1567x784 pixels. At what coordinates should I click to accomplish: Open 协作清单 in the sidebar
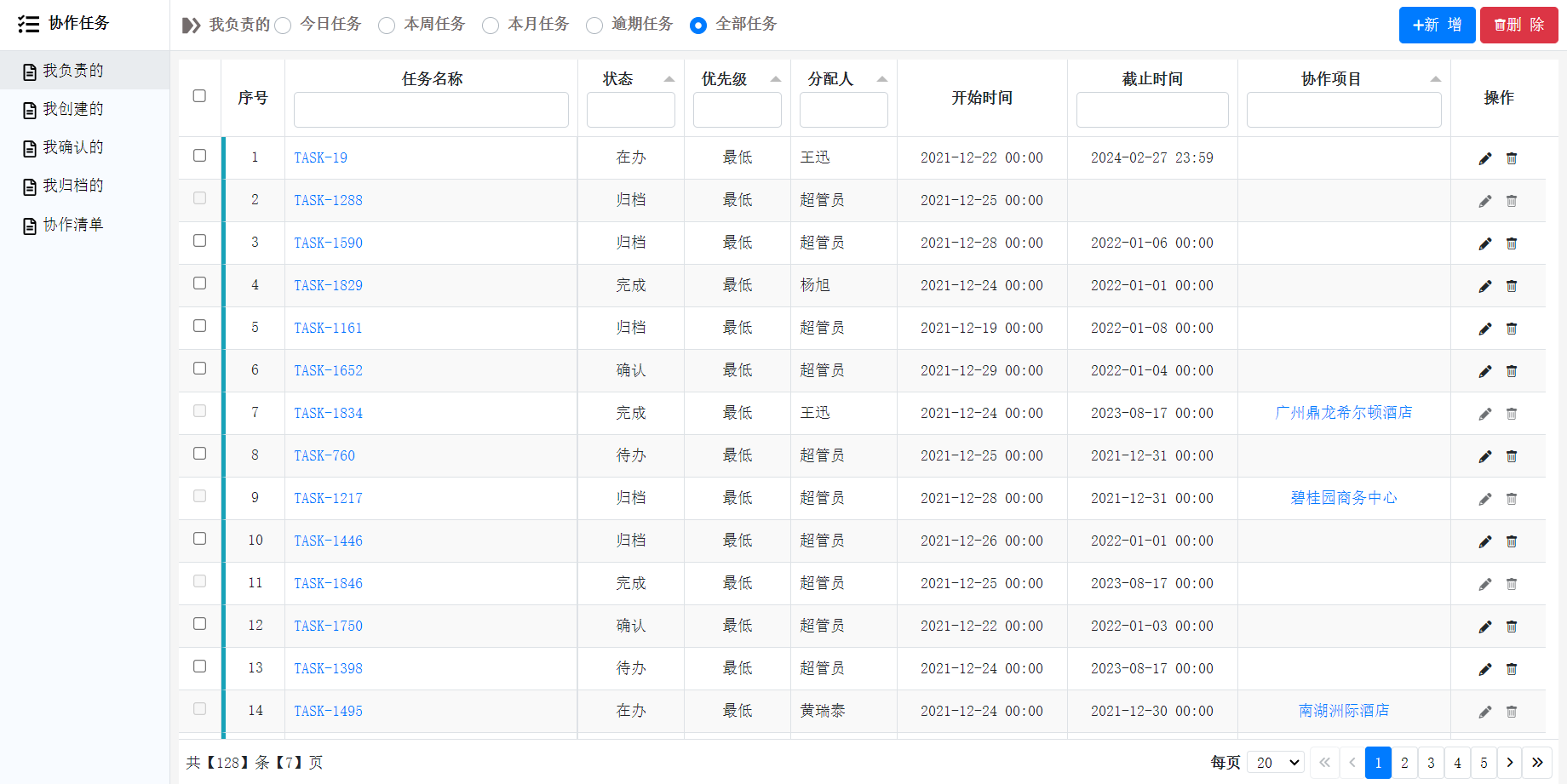(84, 225)
